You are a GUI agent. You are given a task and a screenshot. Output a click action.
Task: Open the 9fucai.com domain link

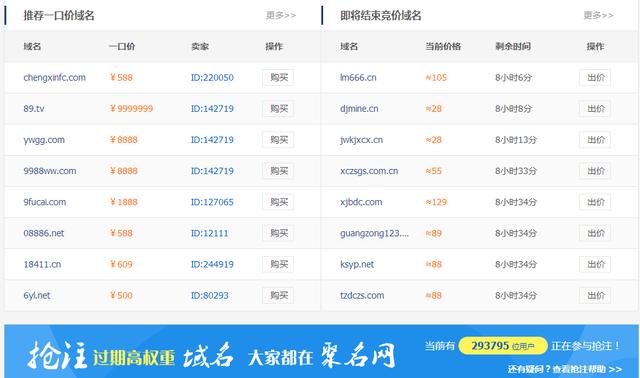[x=44, y=202]
